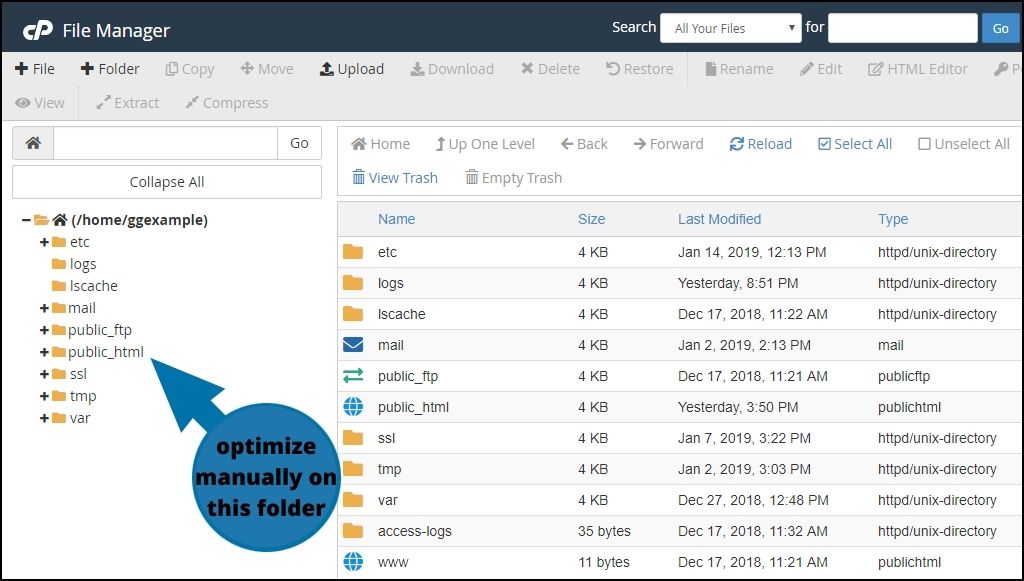Click Select All
This screenshot has width=1024, height=581.
coord(855,144)
